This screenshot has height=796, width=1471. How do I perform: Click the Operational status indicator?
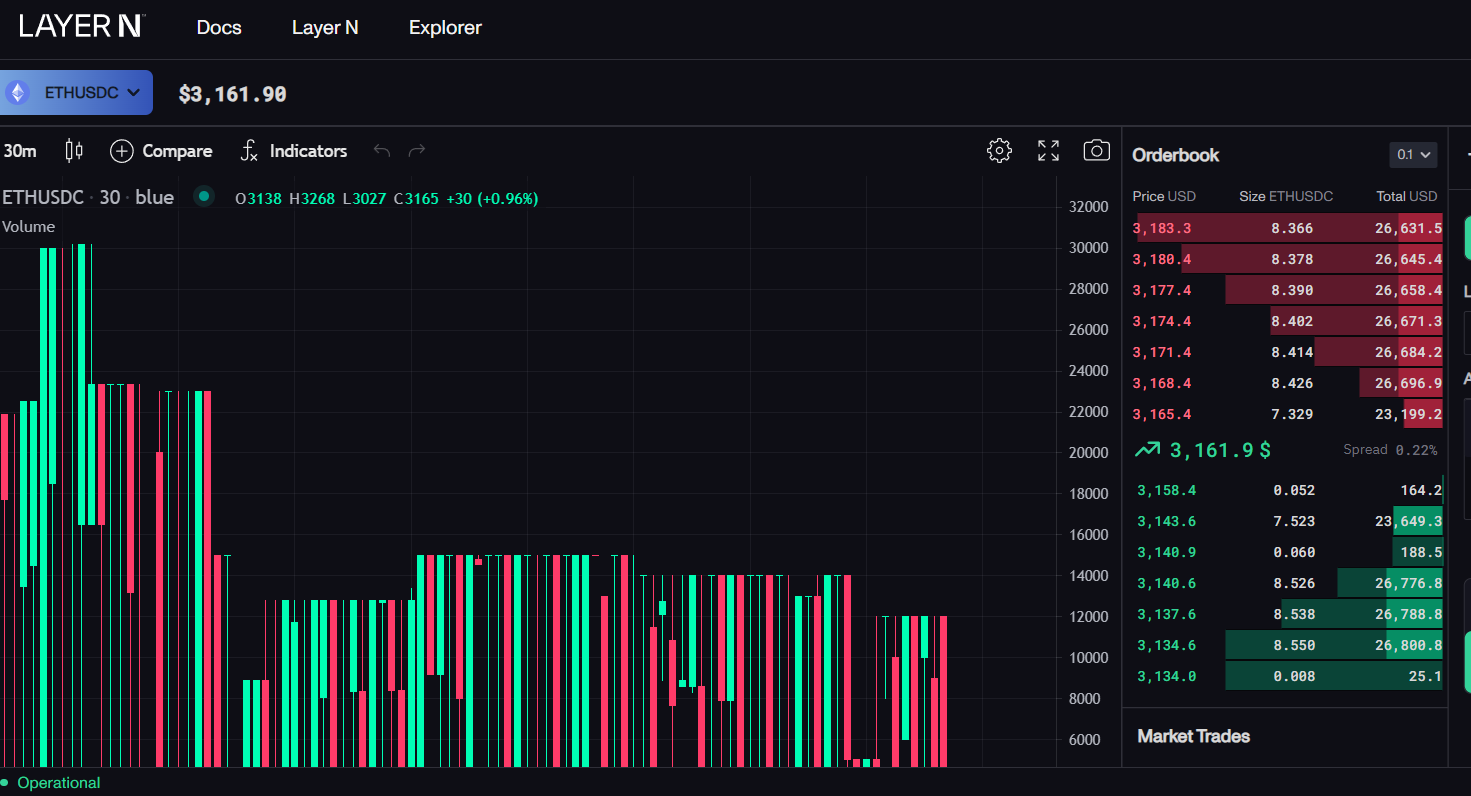click(x=51, y=783)
